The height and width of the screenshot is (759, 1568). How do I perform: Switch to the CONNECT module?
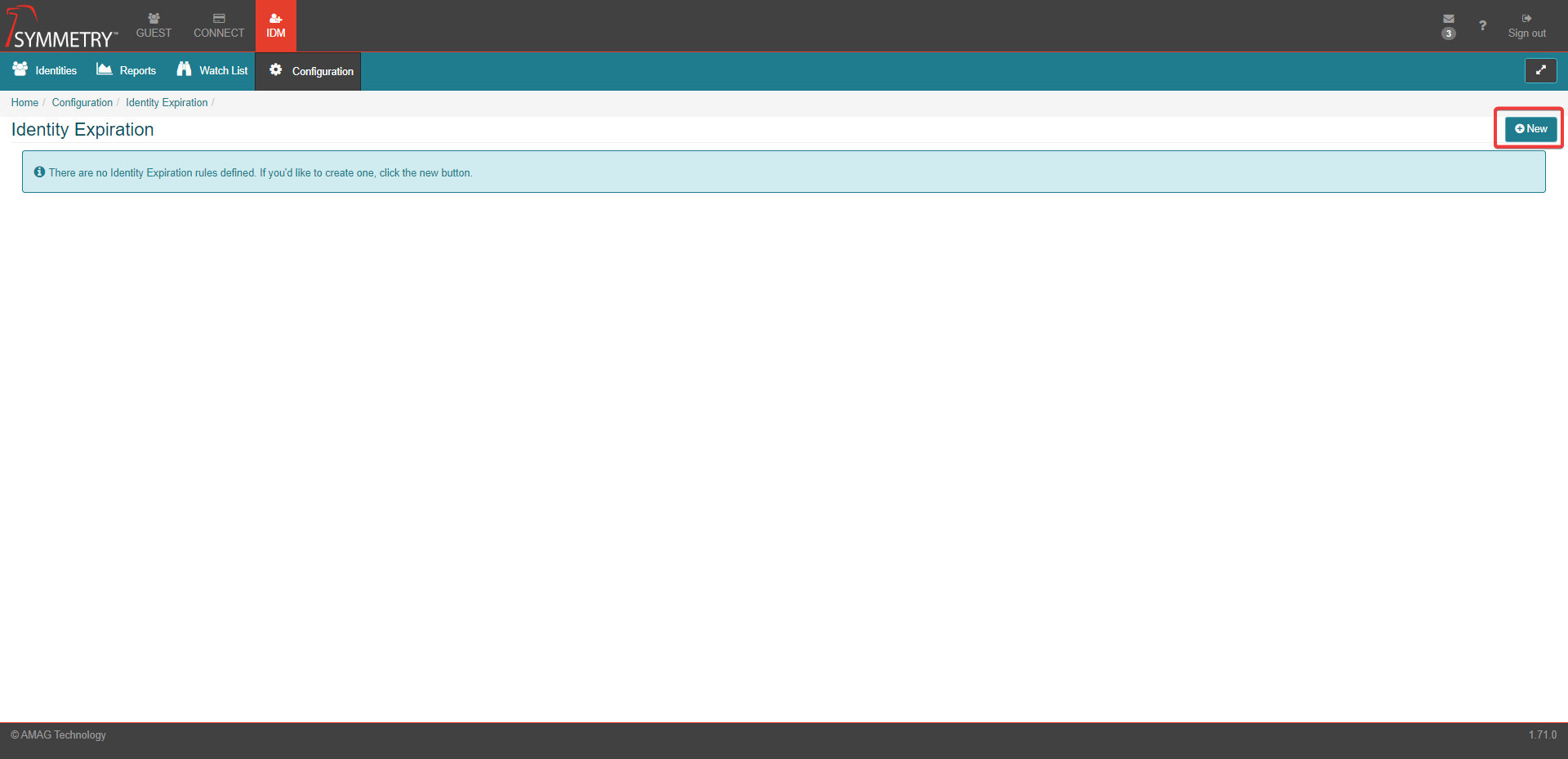click(x=219, y=26)
